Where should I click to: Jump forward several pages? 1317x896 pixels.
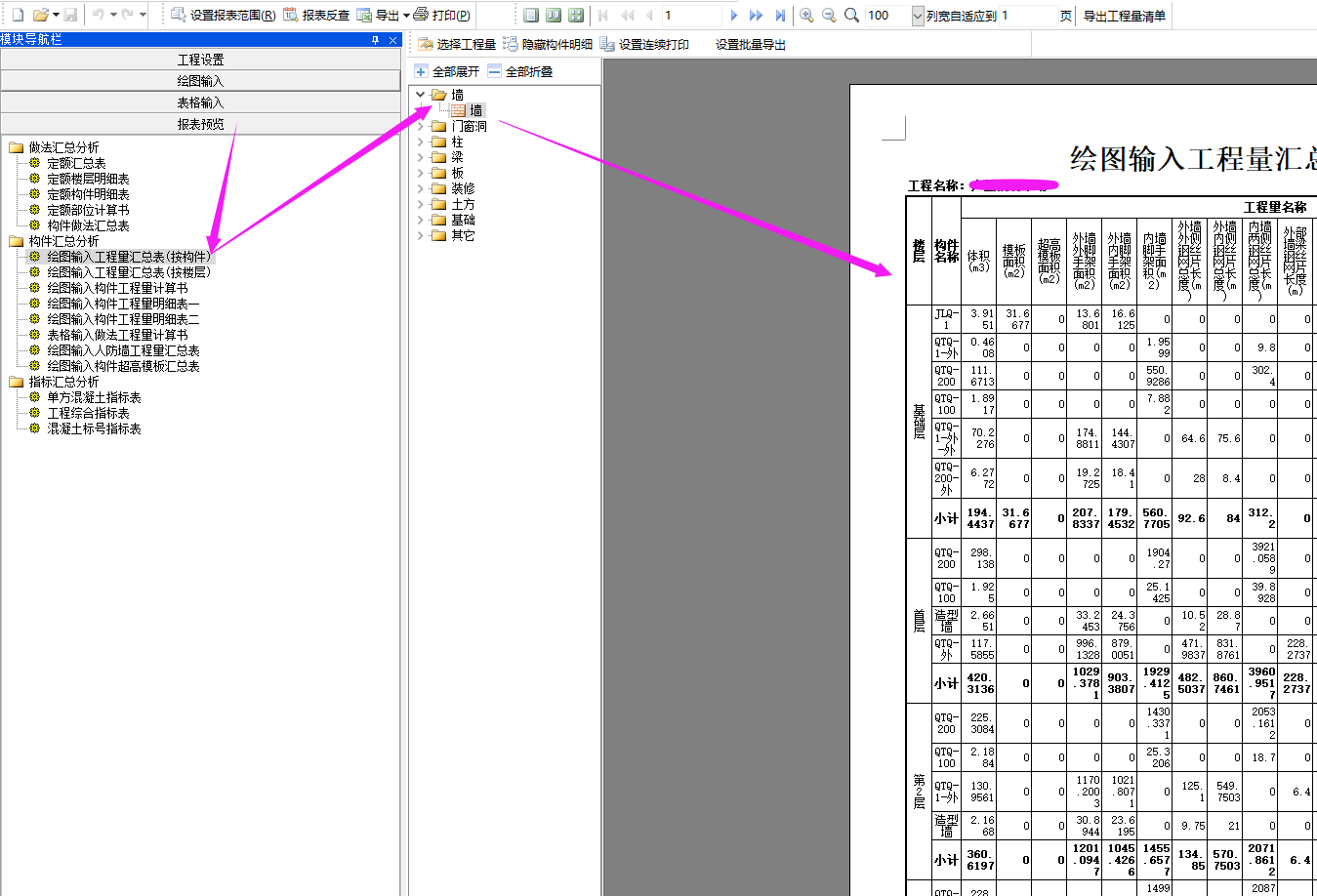pyautogui.click(x=757, y=15)
